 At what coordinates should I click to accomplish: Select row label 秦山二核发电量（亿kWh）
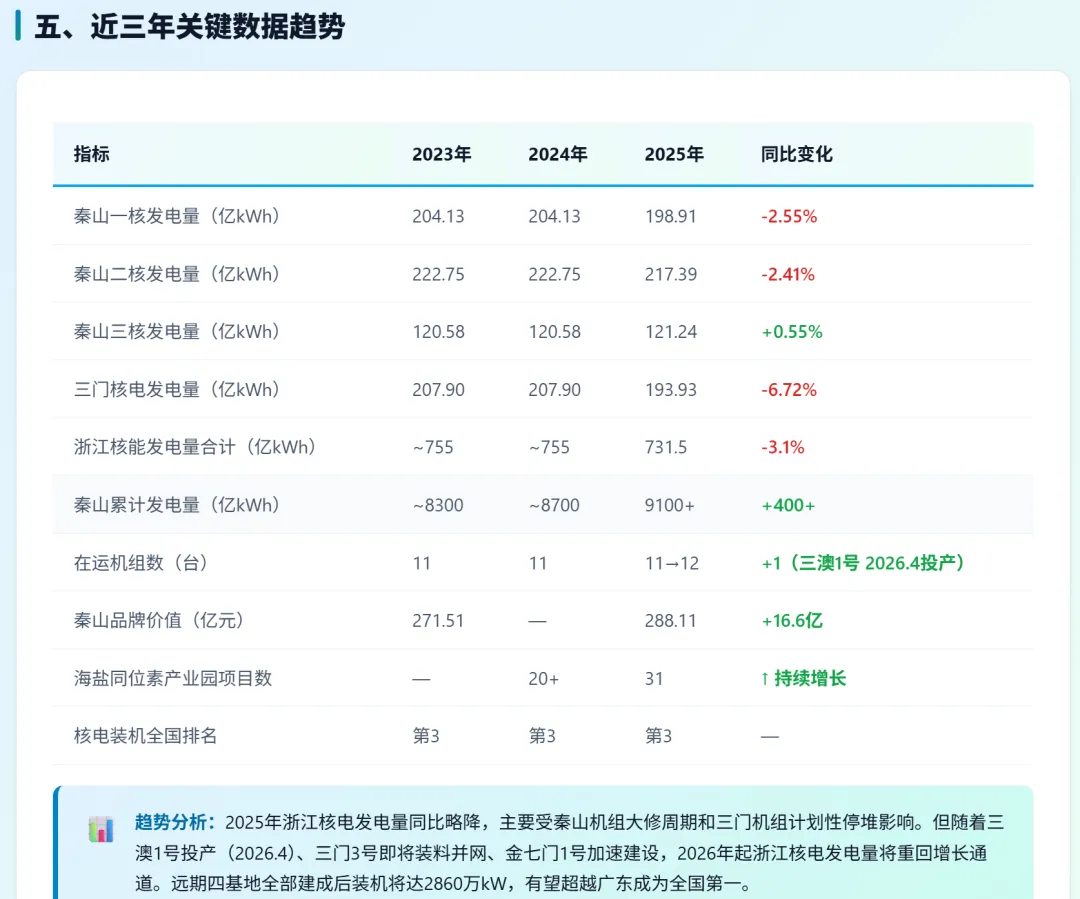pyautogui.click(x=177, y=274)
